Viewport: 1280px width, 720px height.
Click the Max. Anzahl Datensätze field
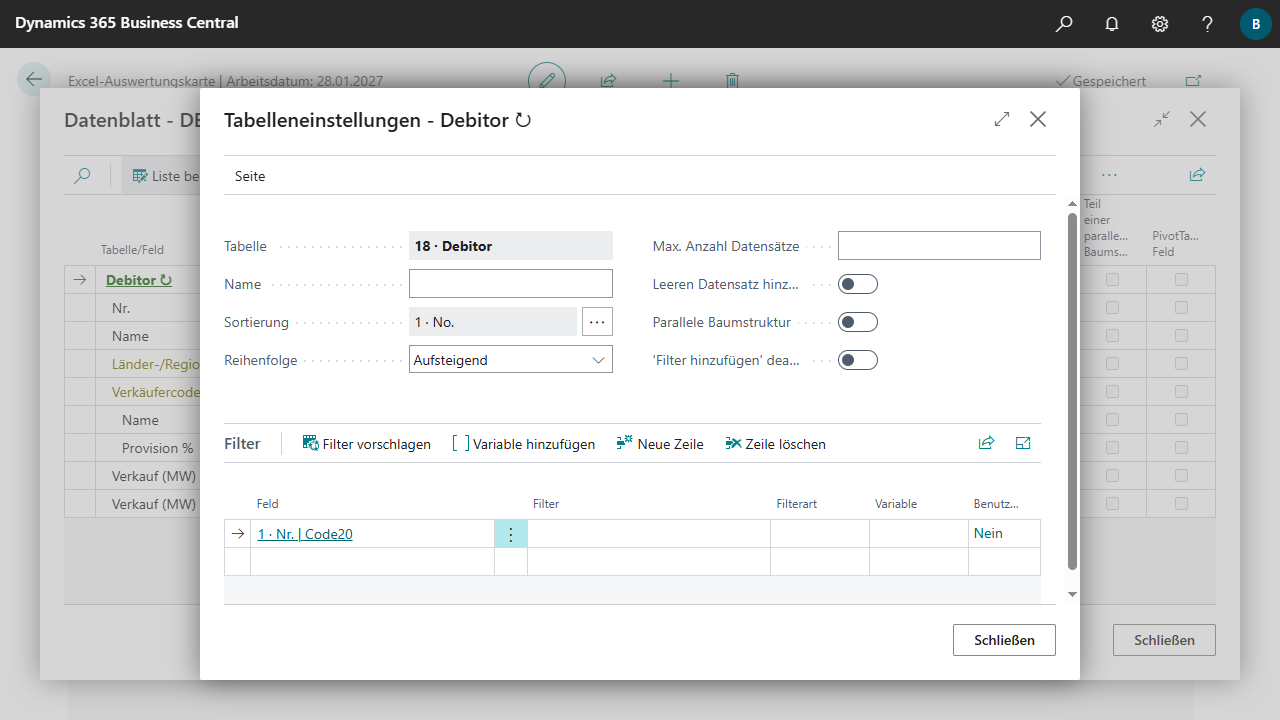click(938, 246)
